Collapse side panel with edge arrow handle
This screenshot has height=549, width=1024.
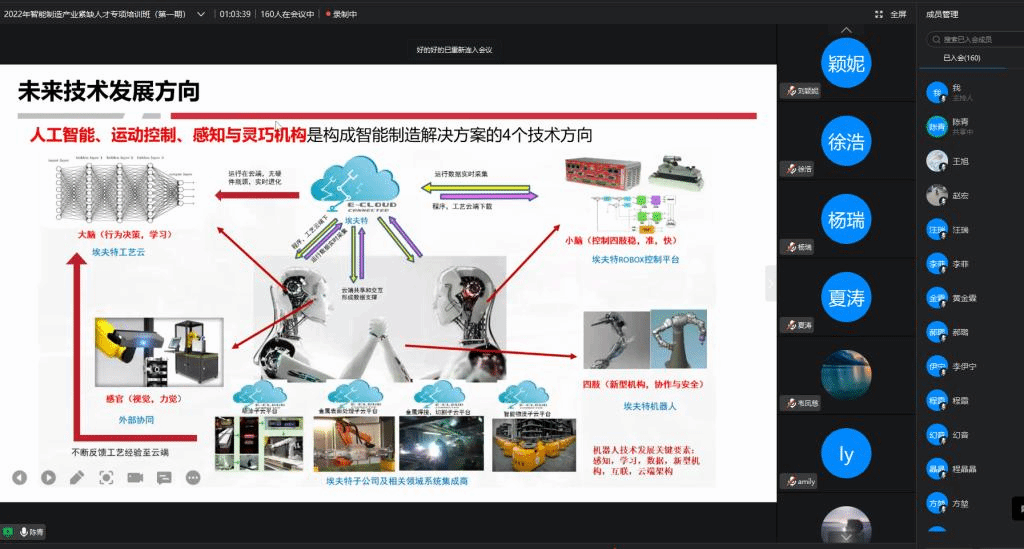(x=771, y=283)
